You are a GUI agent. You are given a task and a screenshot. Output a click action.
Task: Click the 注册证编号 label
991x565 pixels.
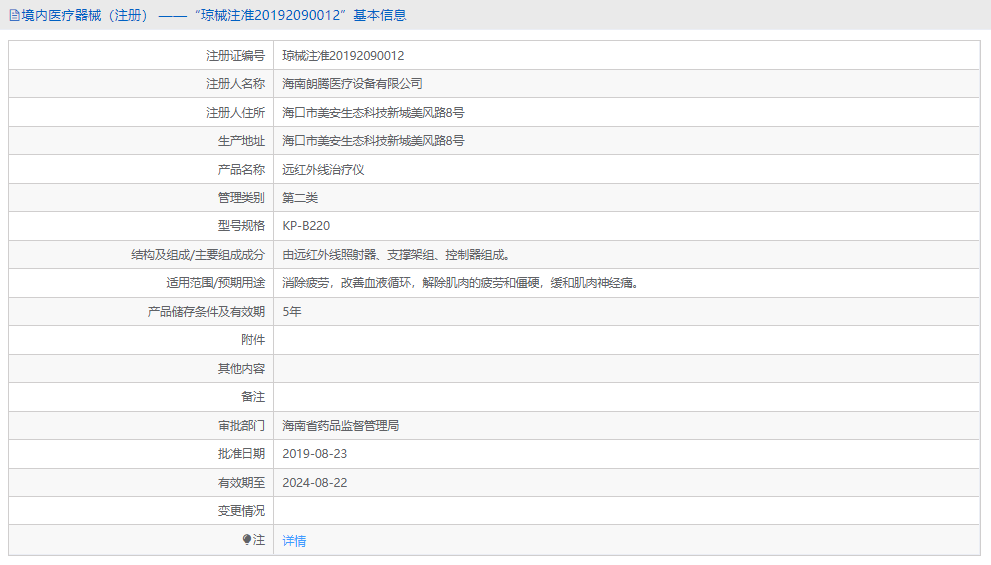(x=235, y=56)
